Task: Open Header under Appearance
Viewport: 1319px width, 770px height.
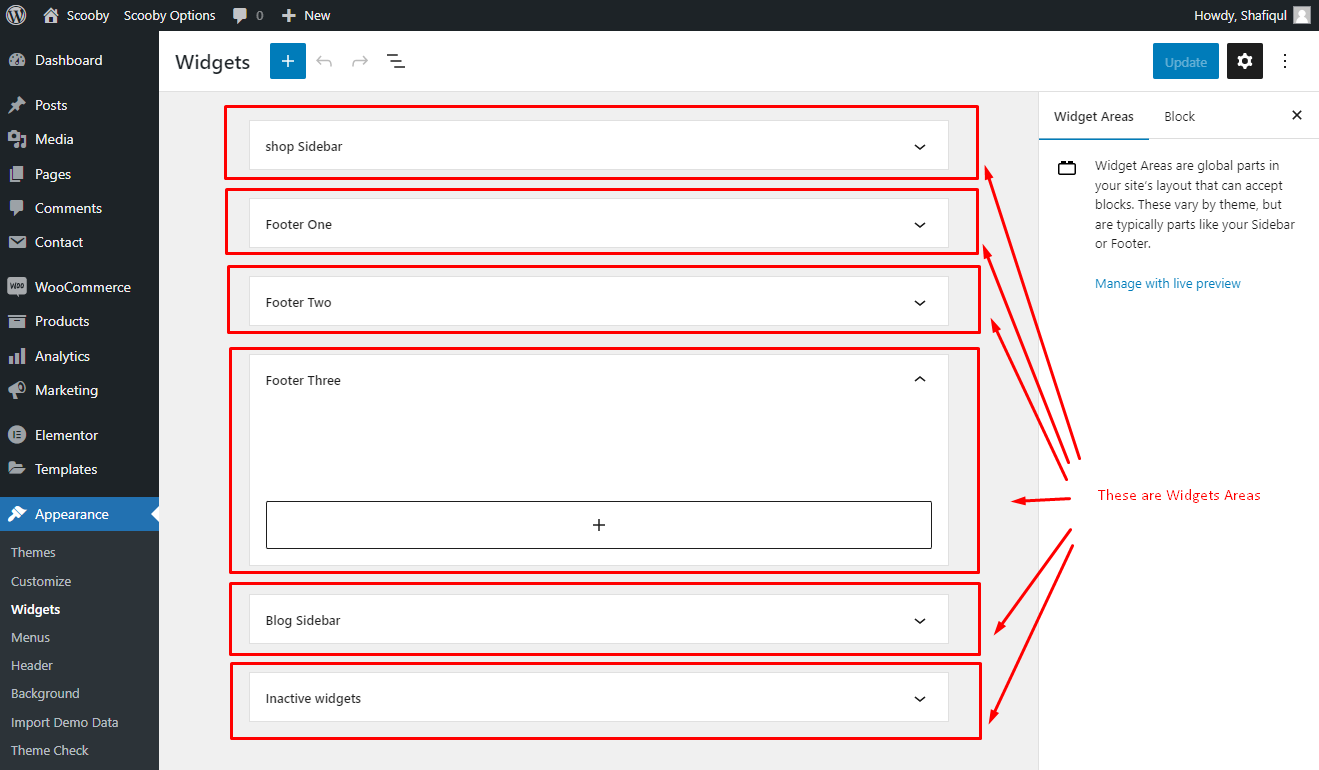Action: [32, 665]
